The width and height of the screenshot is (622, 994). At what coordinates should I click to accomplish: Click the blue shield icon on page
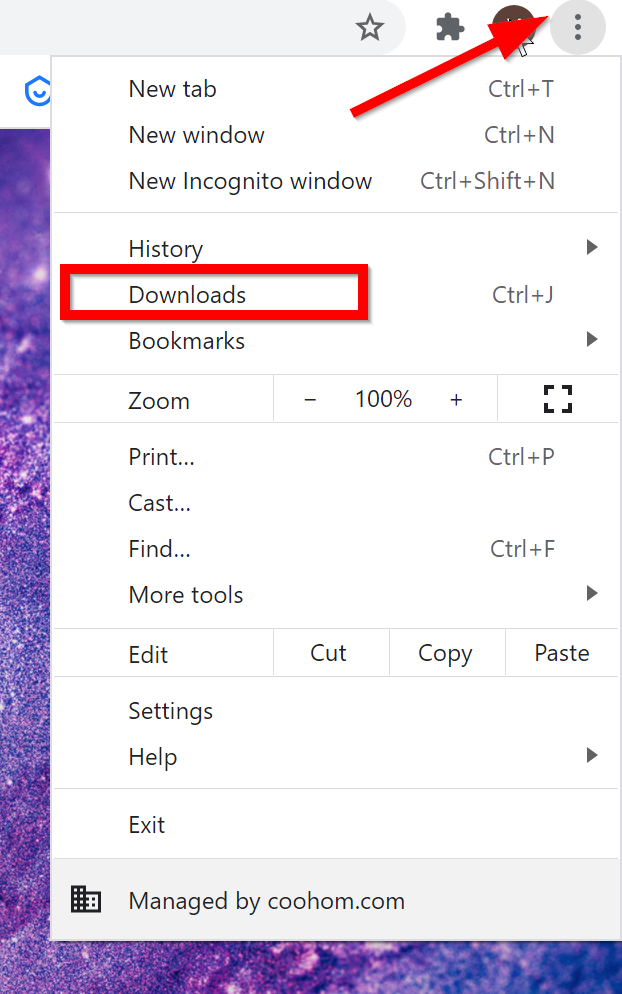point(37,92)
